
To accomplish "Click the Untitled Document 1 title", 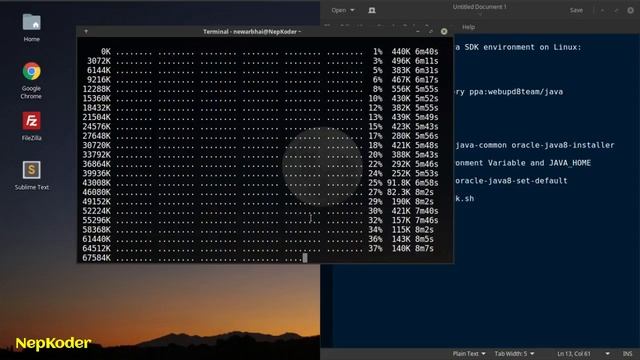I will click(479, 7).
